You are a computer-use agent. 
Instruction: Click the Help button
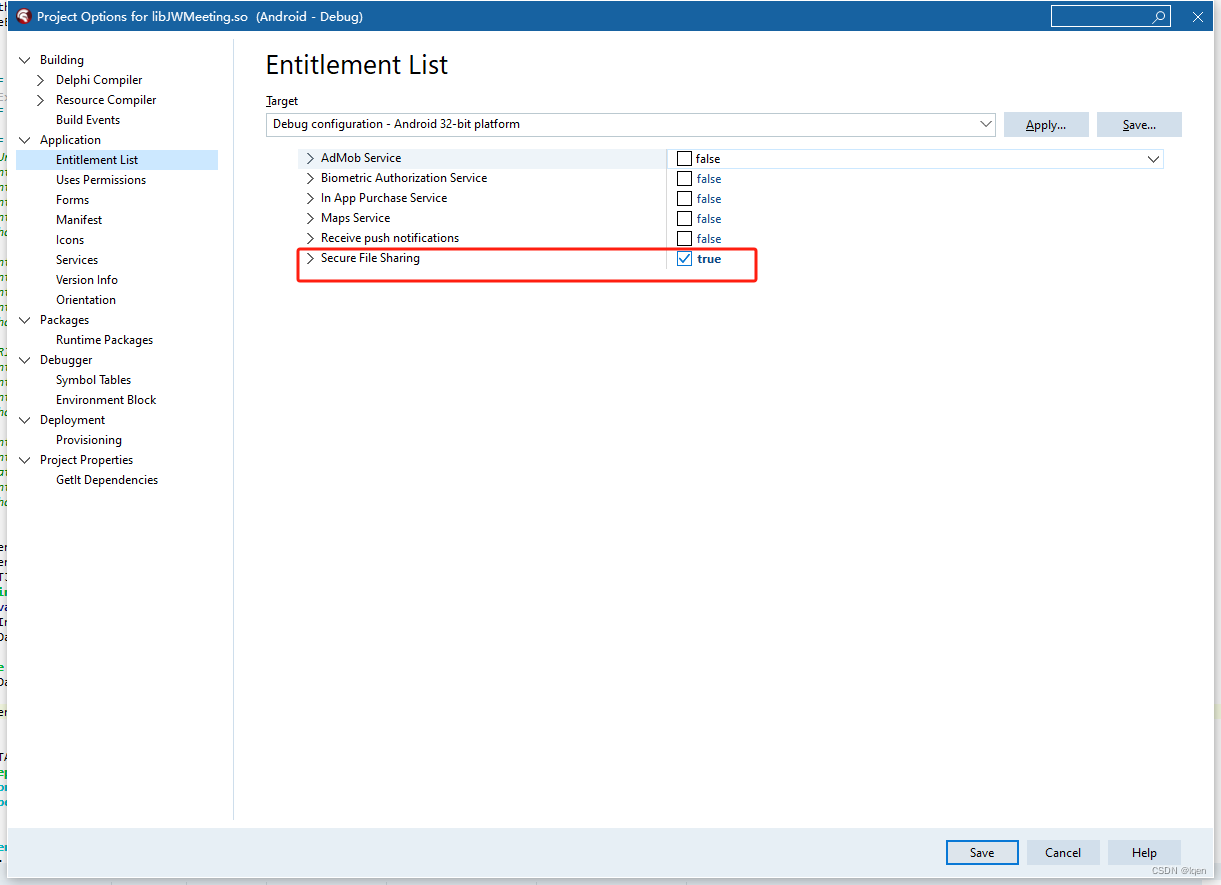[x=1143, y=852]
